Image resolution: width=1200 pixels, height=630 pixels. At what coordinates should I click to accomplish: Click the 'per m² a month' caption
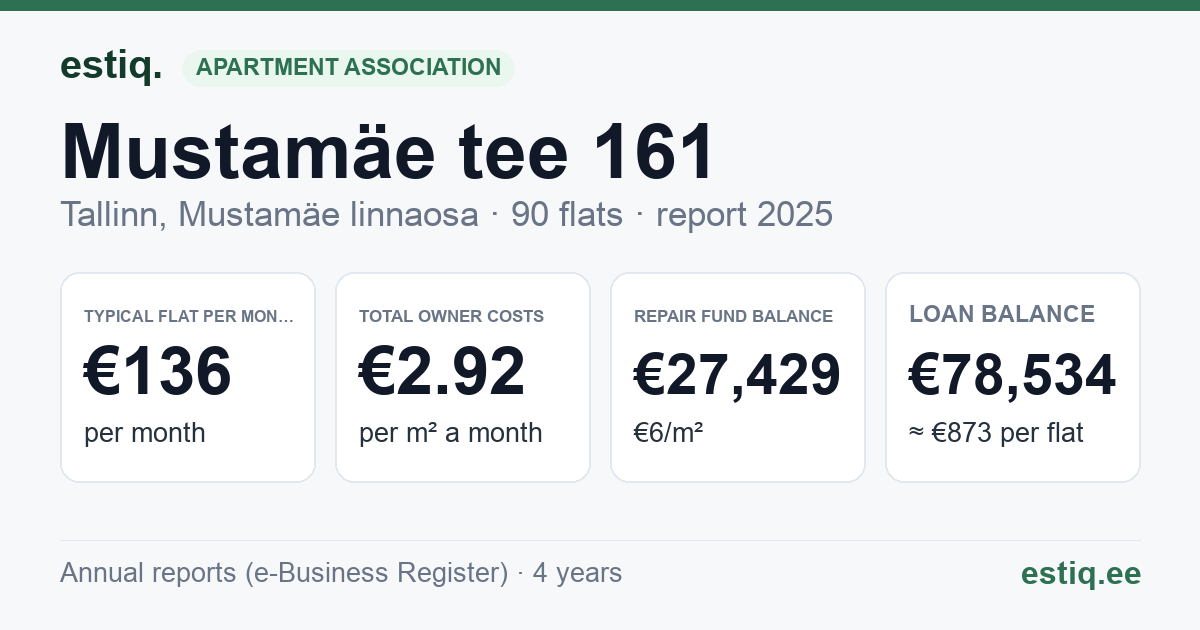[x=450, y=433]
